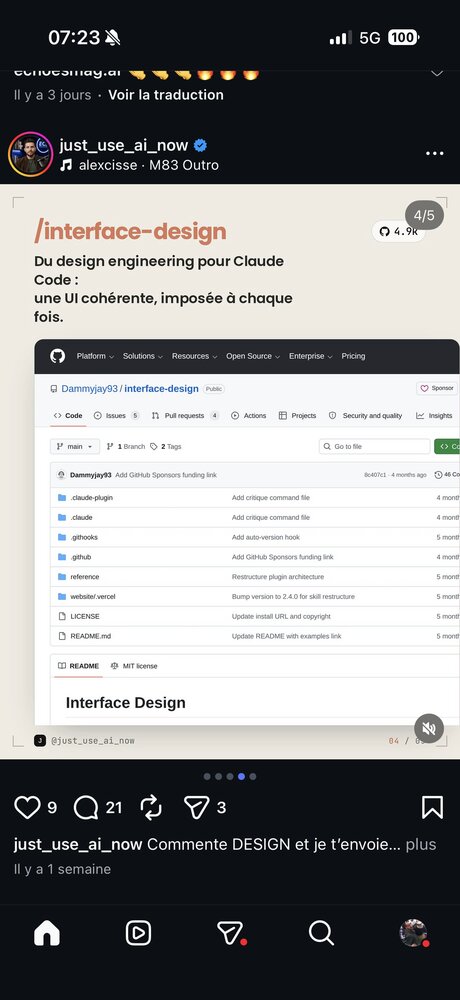Click the Dammyjay93 owner link in the repo path

point(89,388)
